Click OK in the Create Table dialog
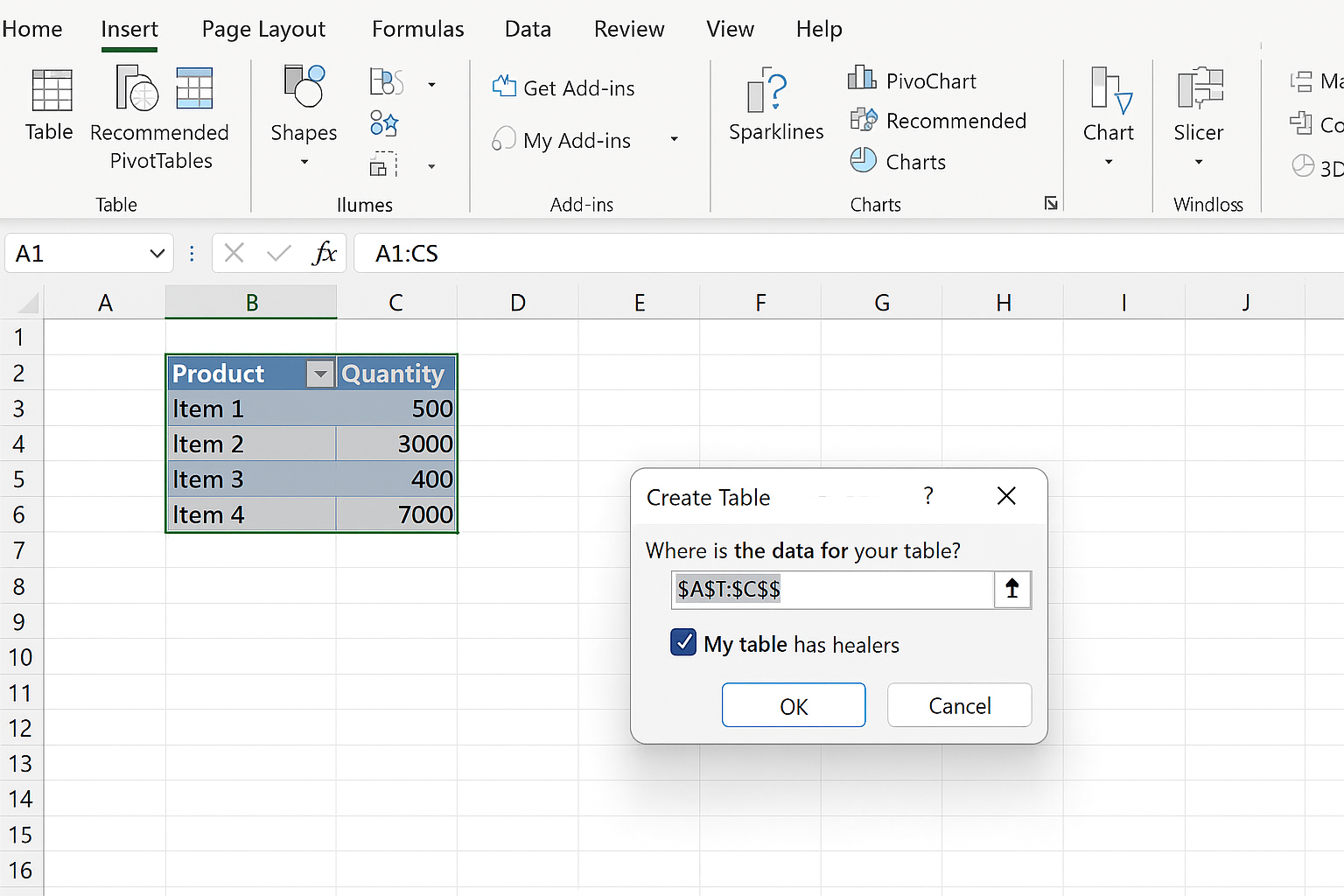The image size is (1344, 896). click(794, 705)
